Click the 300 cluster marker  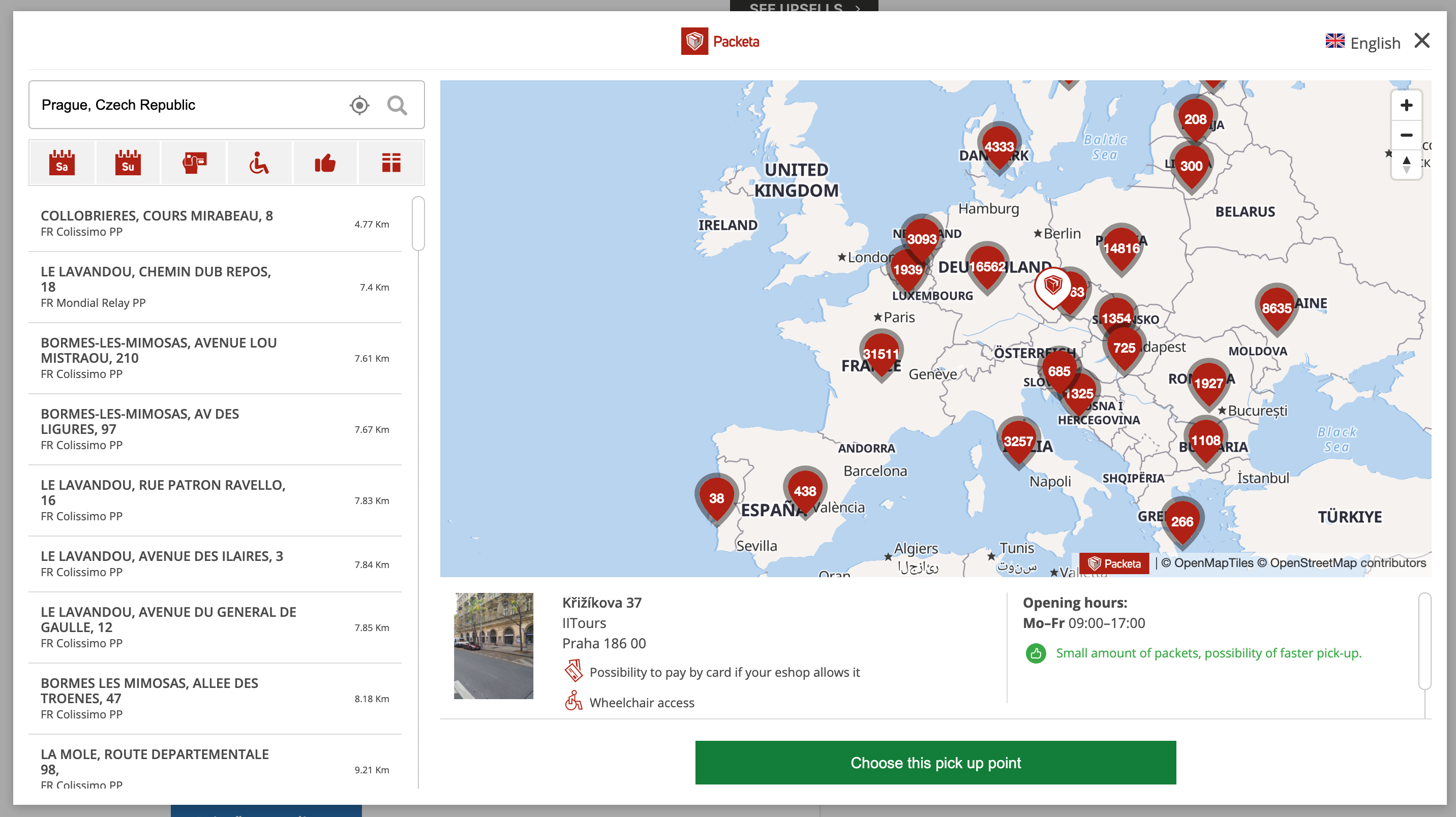pos(1191,166)
